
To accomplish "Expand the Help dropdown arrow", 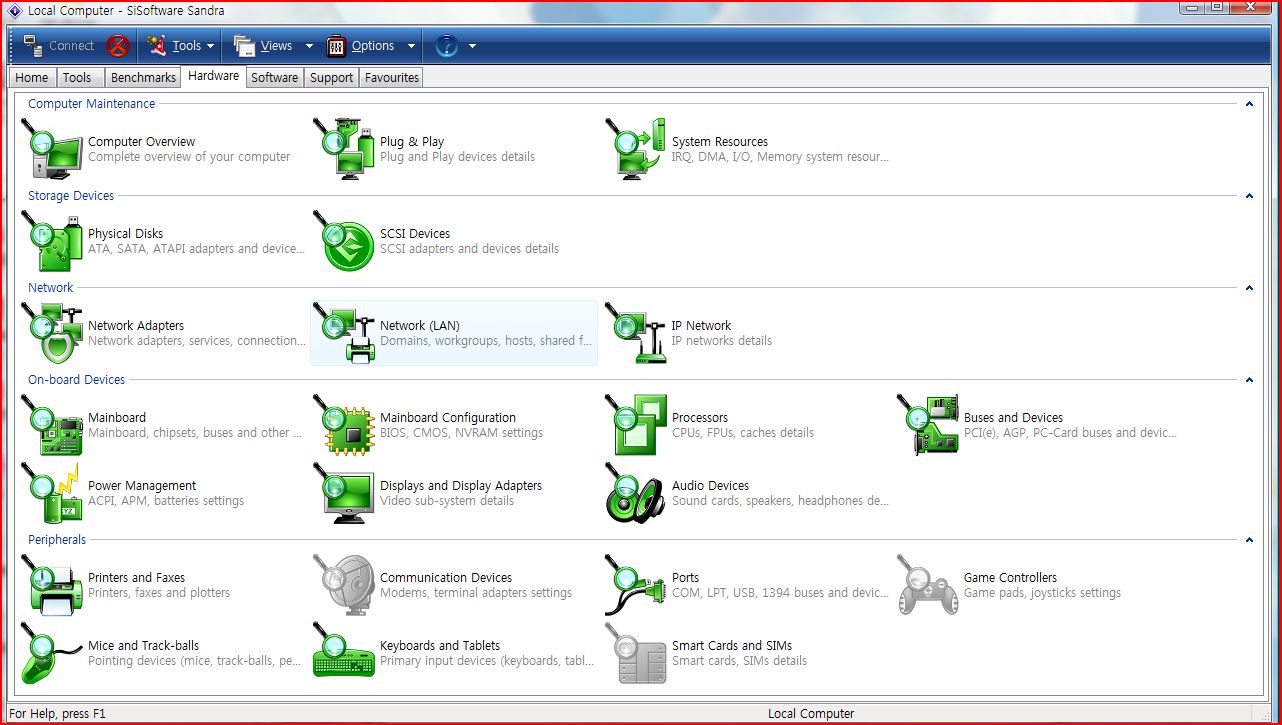I will (472, 46).
